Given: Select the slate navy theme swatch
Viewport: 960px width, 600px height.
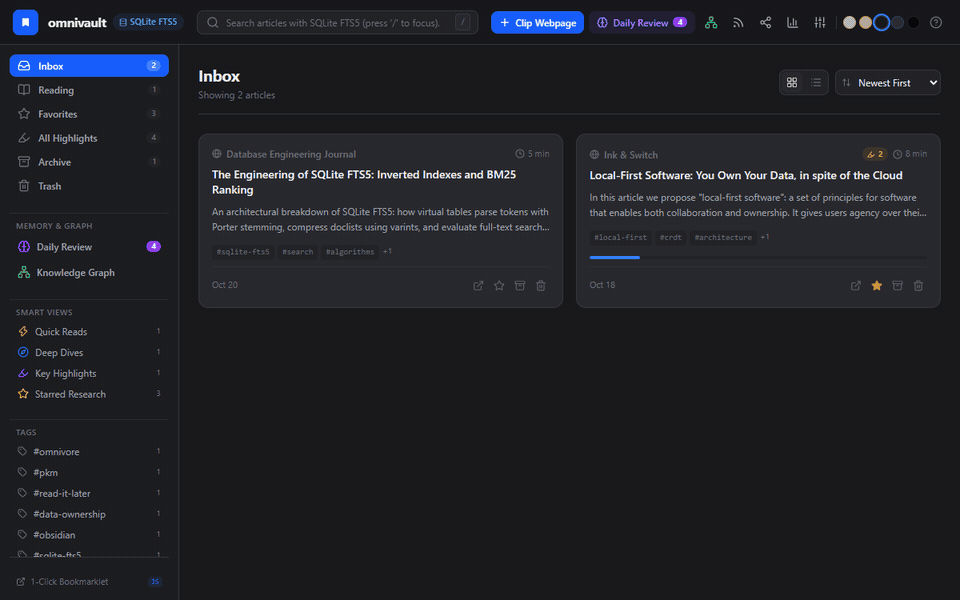Looking at the screenshot, I should pyautogui.click(x=898, y=23).
